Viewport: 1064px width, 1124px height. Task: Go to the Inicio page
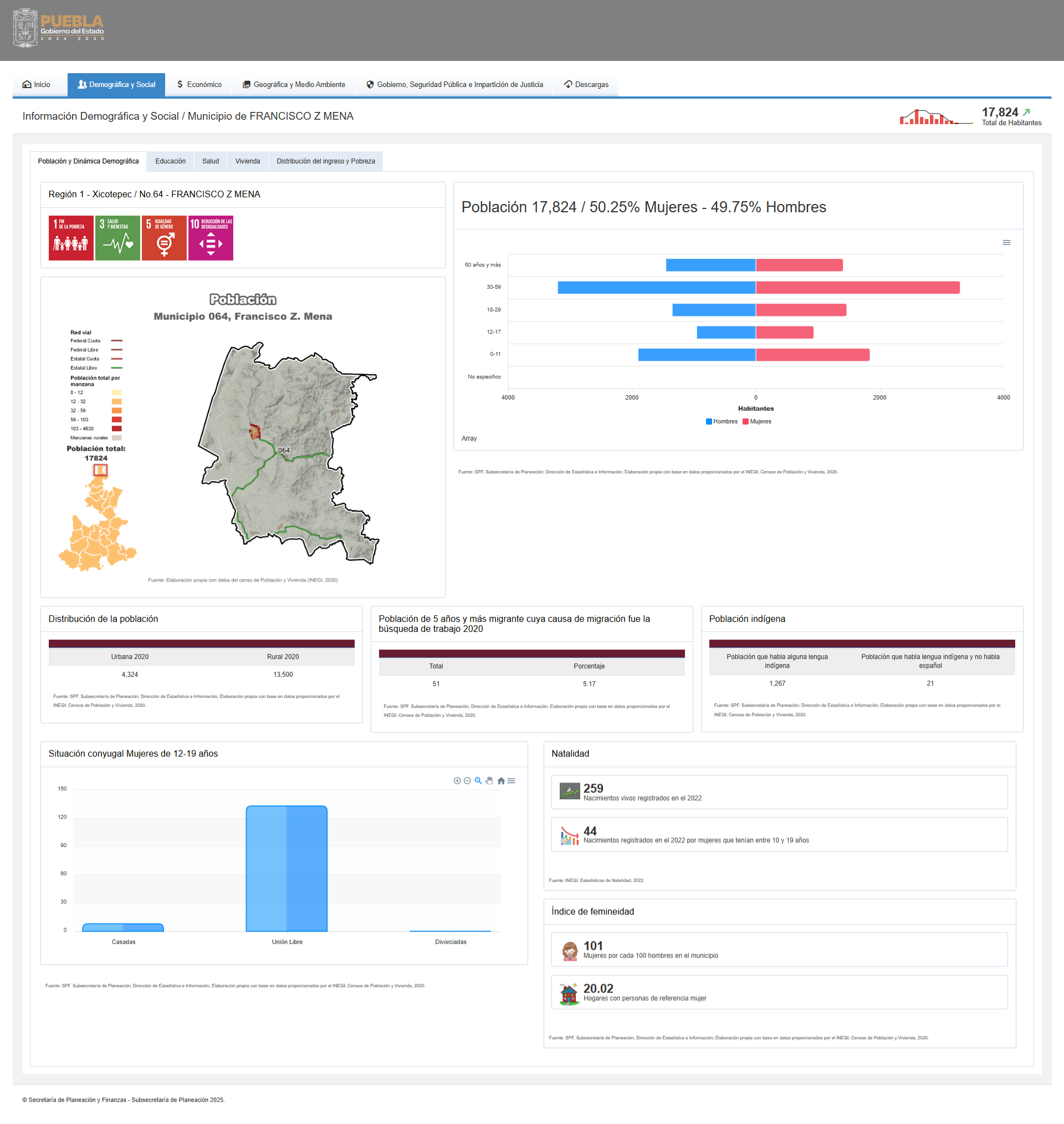tap(37, 84)
